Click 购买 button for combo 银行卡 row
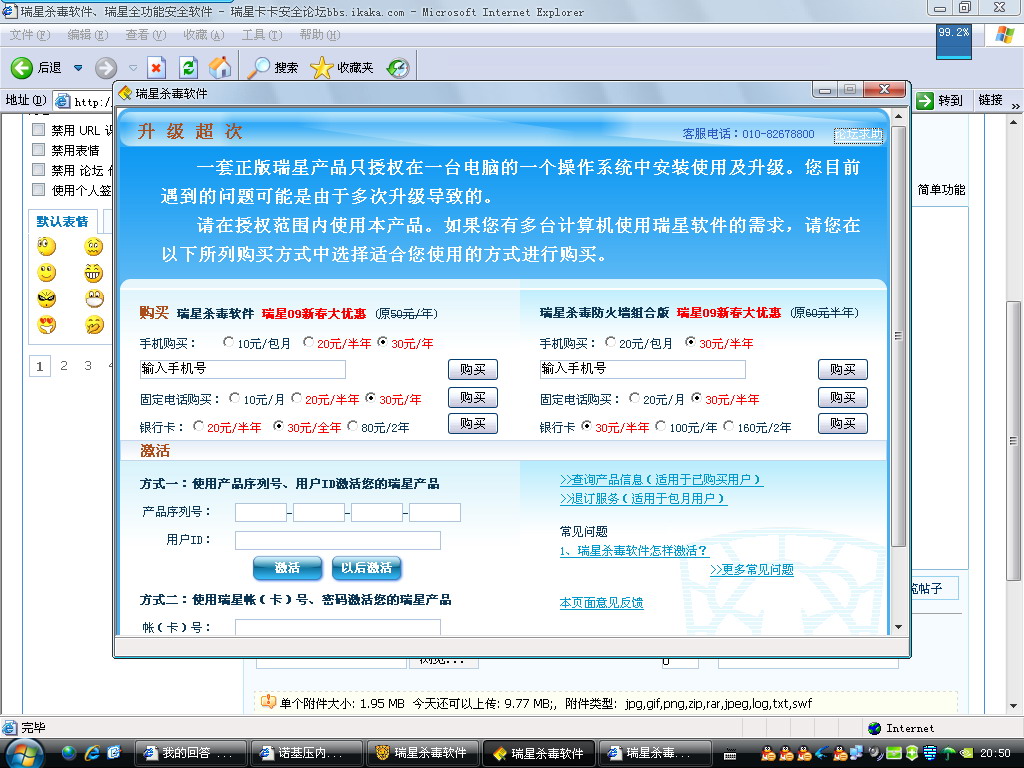This screenshot has width=1024, height=768. (x=842, y=424)
